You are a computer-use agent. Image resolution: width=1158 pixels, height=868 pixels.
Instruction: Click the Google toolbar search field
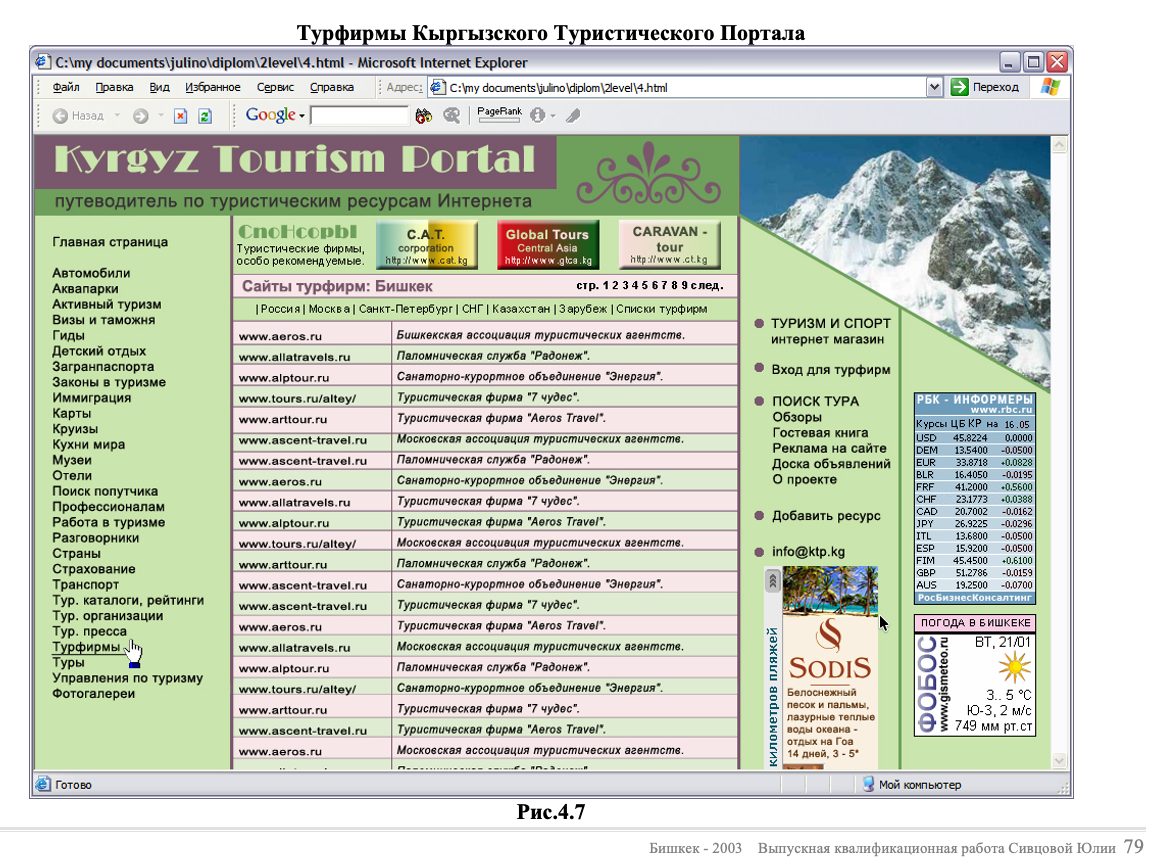tap(359, 116)
